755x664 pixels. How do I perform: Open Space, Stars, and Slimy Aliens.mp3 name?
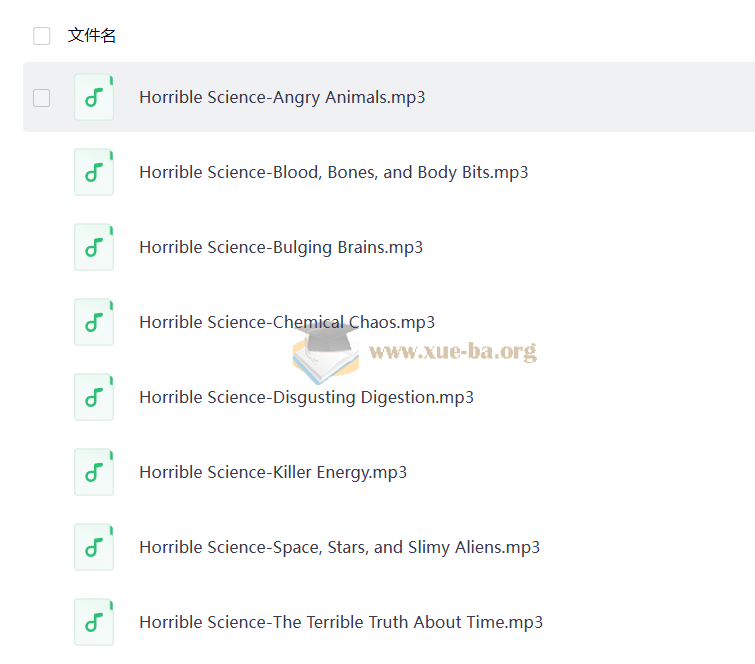339,547
